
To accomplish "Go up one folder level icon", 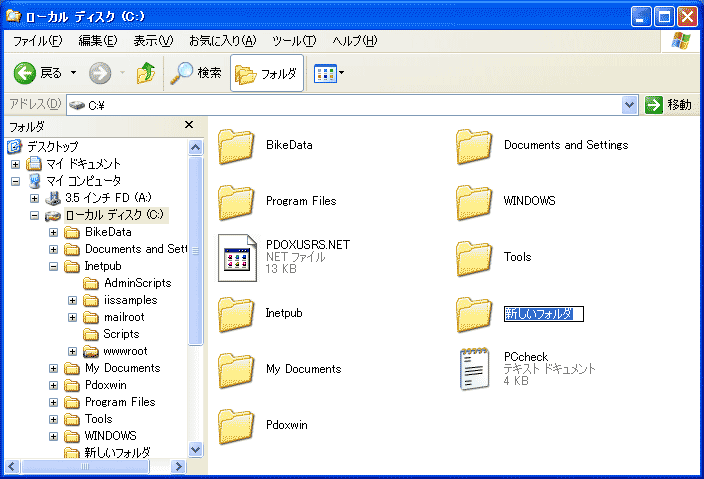I will tap(146, 73).
